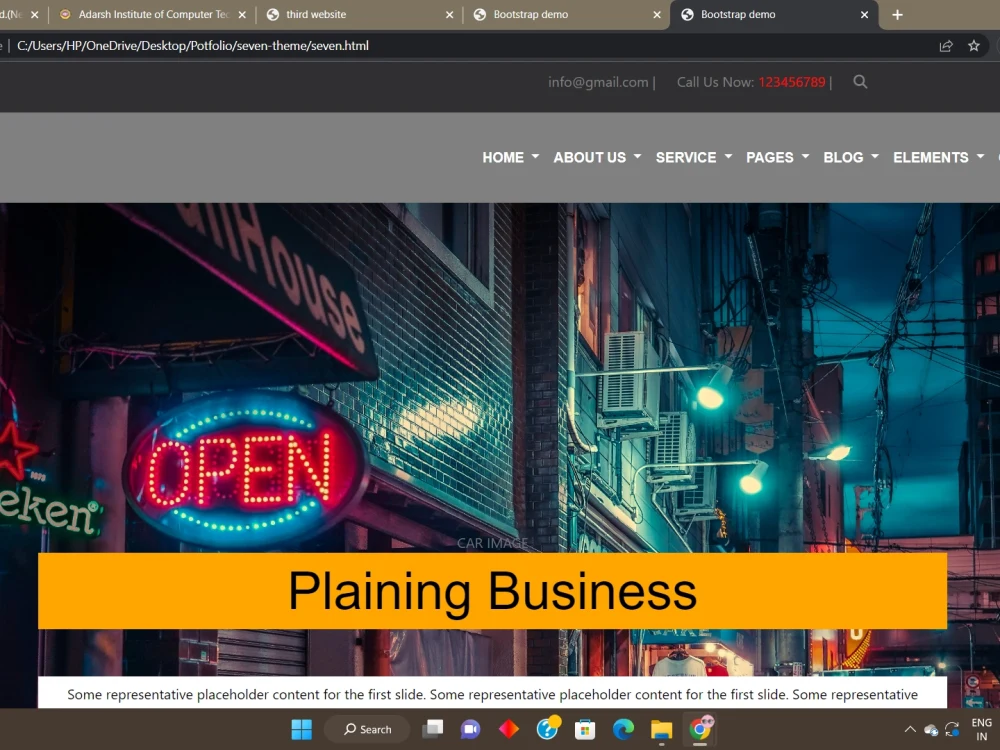Open Microsoft Store from the taskbar

[x=585, y=729]
